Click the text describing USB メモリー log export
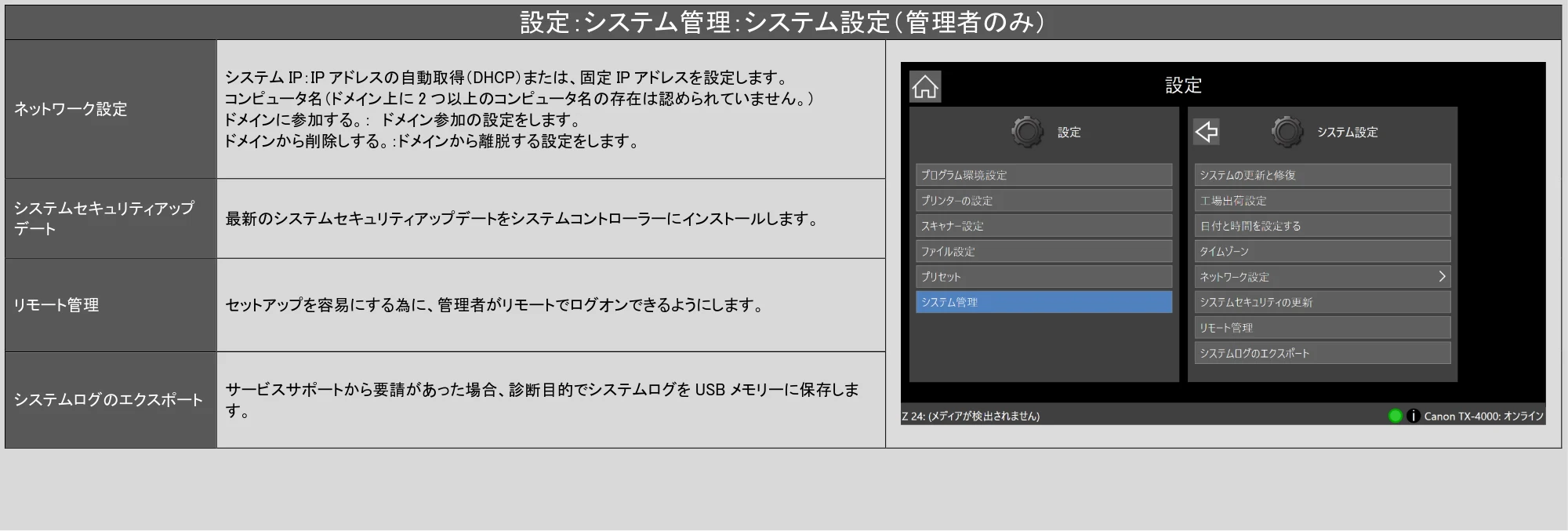Image resolution: width=1568 pixels, height=531 pixels. coord(542,400)
